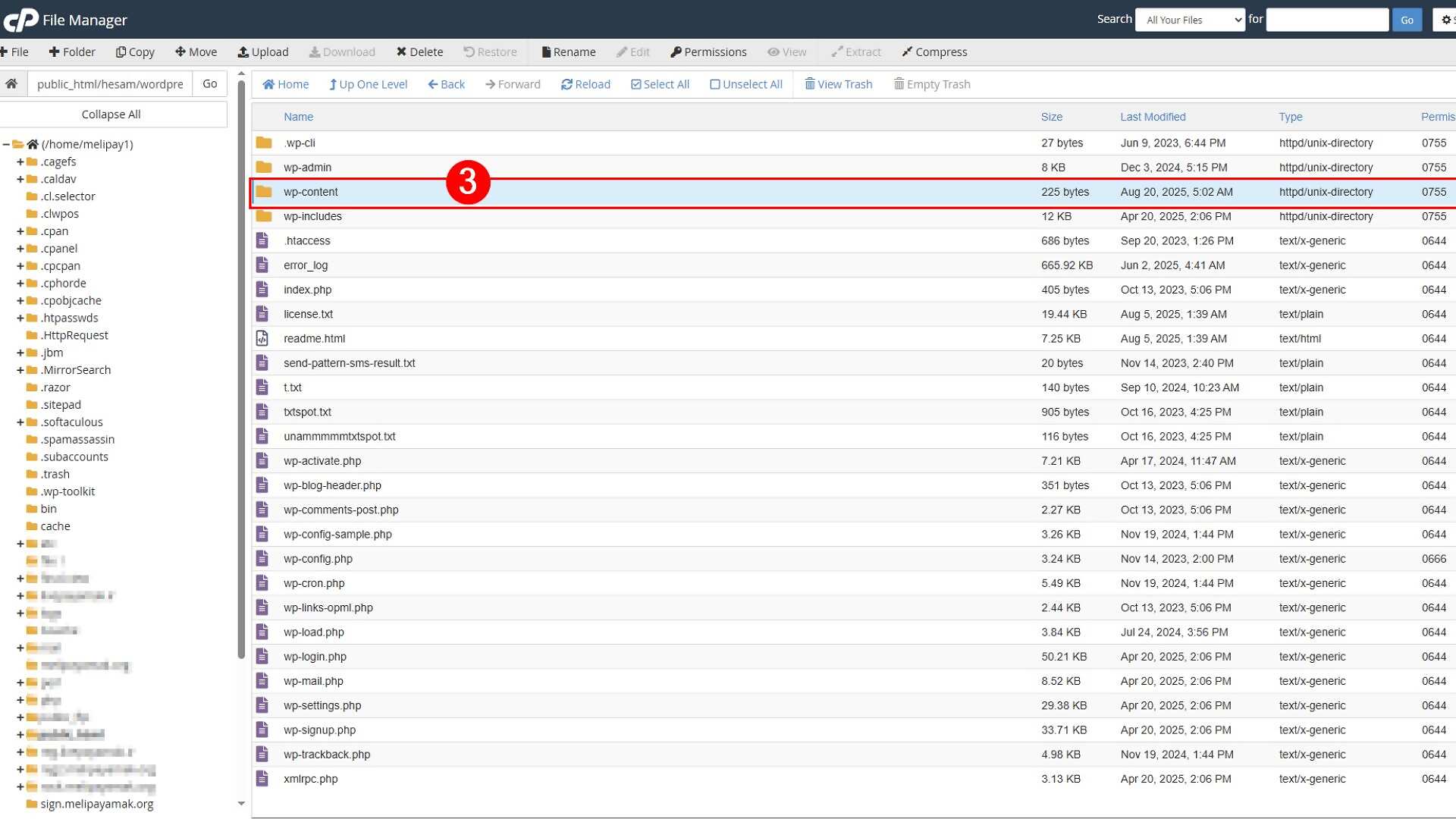Click the home icon beside path field
The height and width of the screenshot is (819, 1456).
pos(11,84)
